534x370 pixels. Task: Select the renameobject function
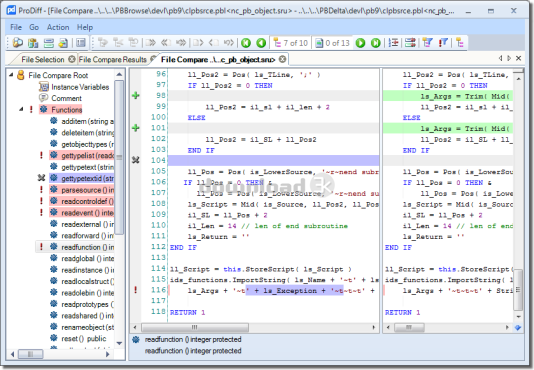(x=88, y=327)
